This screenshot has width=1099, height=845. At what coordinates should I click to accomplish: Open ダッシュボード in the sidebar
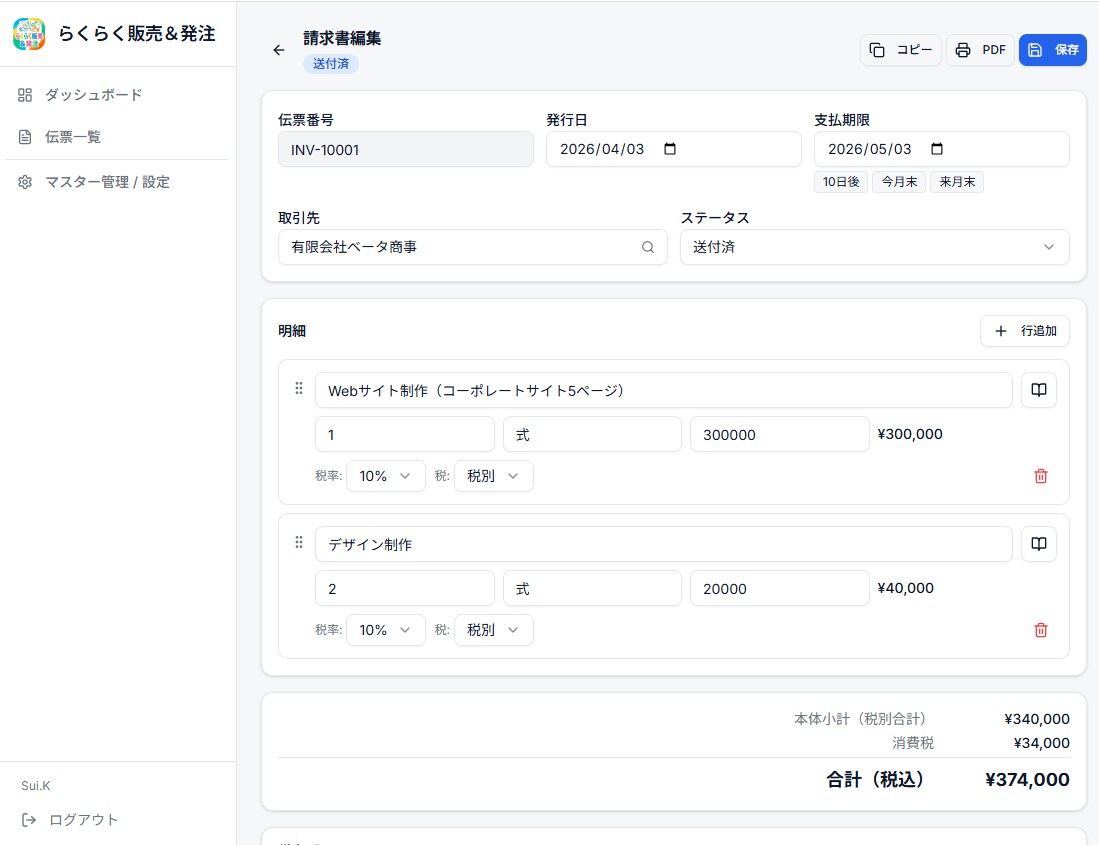[x=118, y=95]
